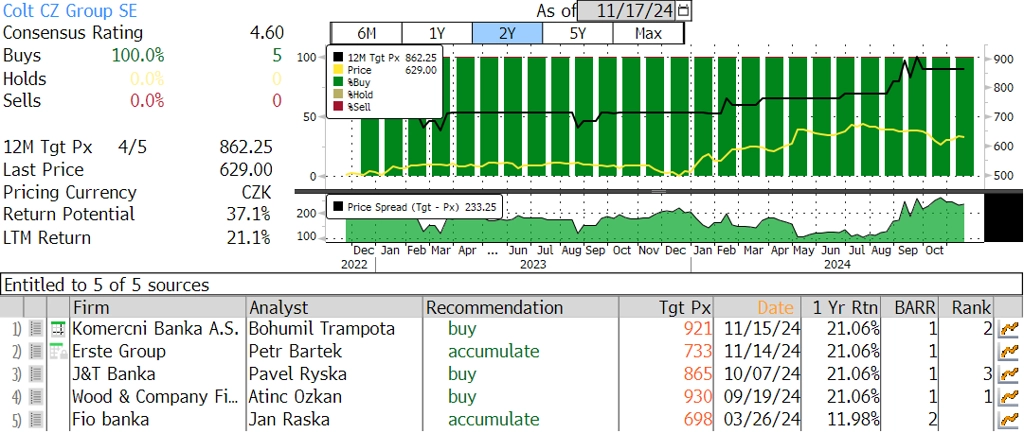1024x433 pixels.
Task: Click the Return Potential value 37.1%
Action: pyautogui.click(x=250, y=214)
